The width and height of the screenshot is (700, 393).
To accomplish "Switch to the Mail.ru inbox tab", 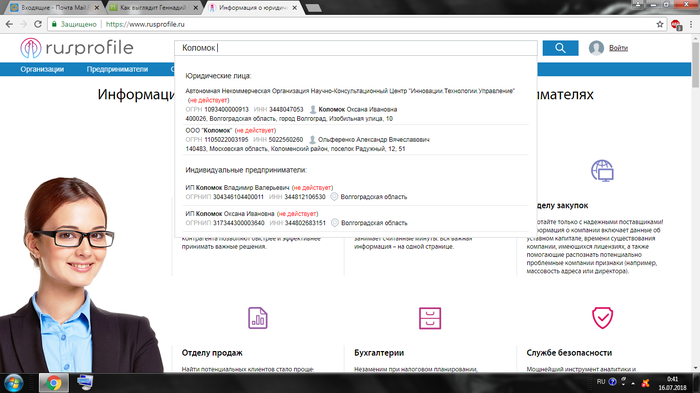I will coord(54,8).
